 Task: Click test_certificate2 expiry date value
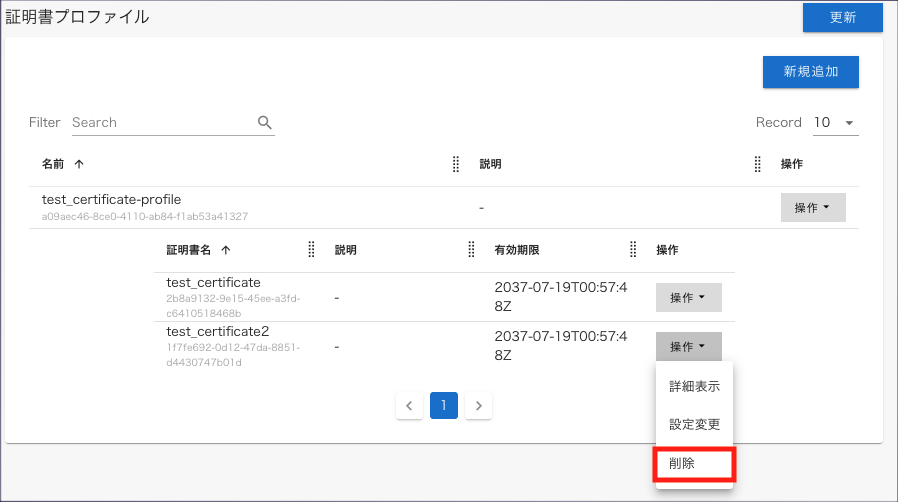pos(561,346)
